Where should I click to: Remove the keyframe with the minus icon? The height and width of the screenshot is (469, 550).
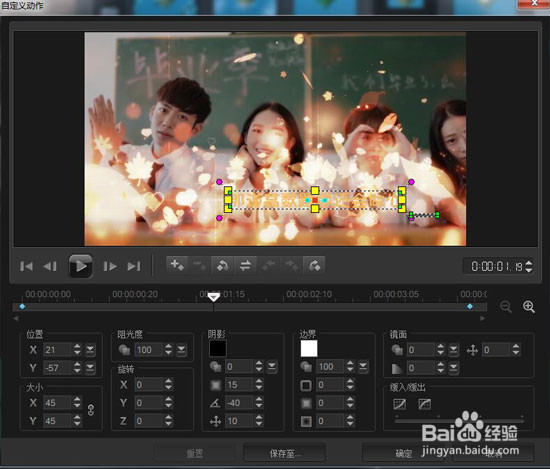200,265
